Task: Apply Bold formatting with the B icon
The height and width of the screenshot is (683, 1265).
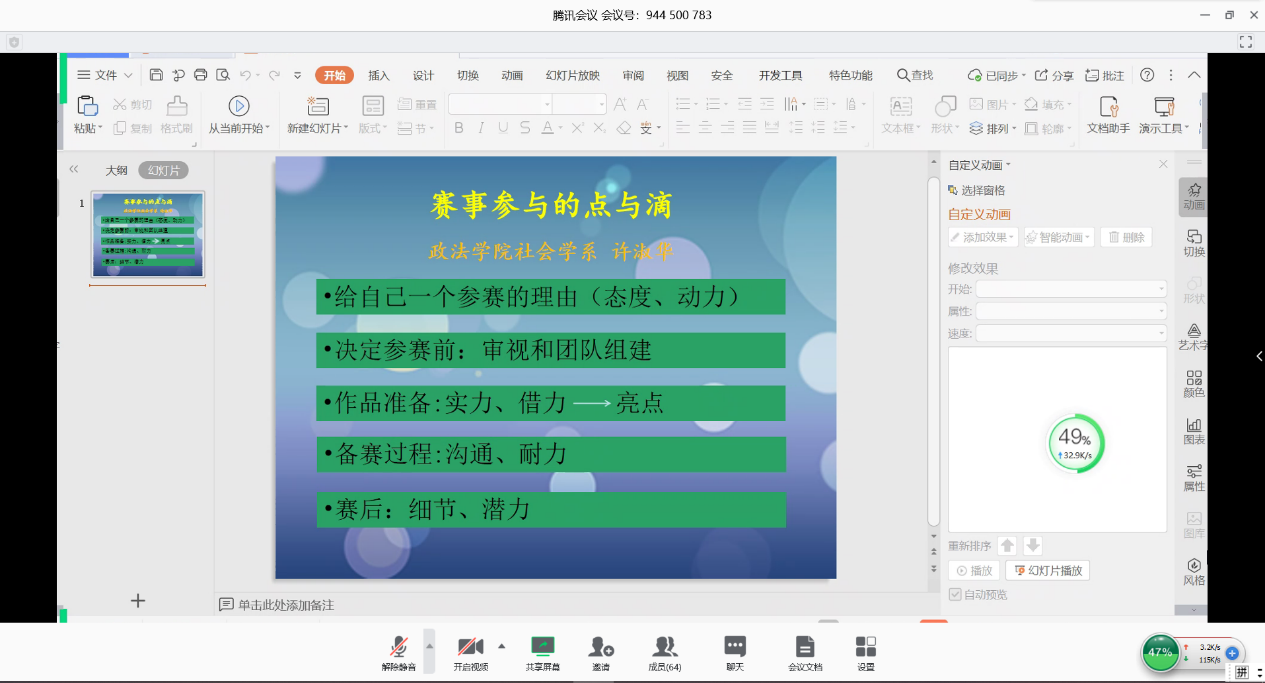Action: 459,128
